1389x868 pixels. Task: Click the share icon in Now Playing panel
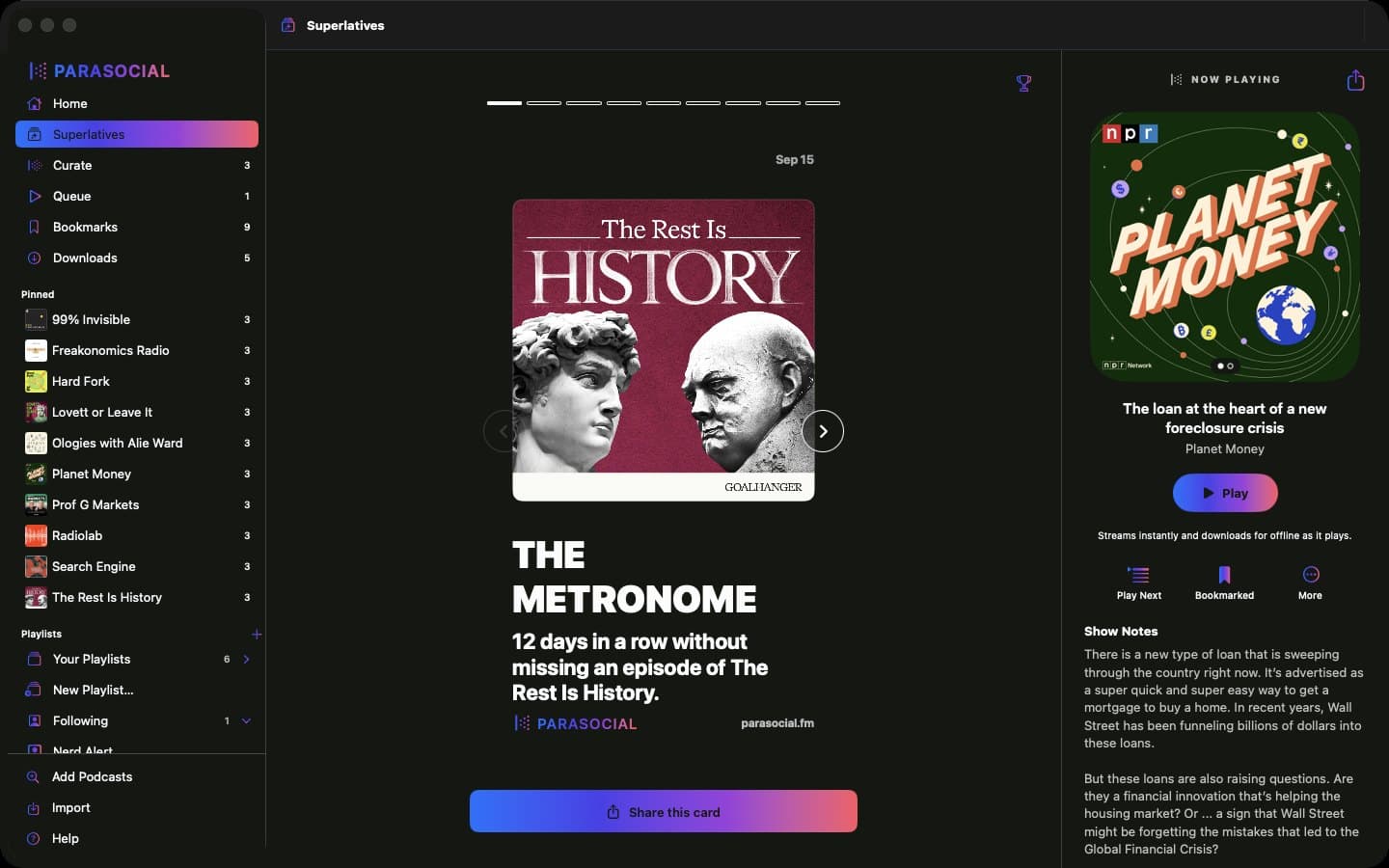point(1355,80)
